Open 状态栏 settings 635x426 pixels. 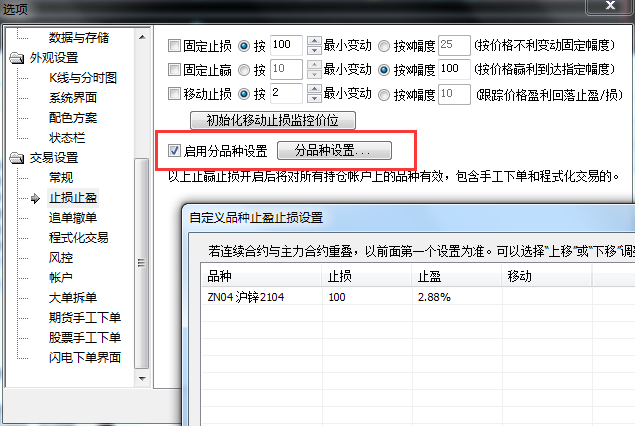click(x=67, y=138)
